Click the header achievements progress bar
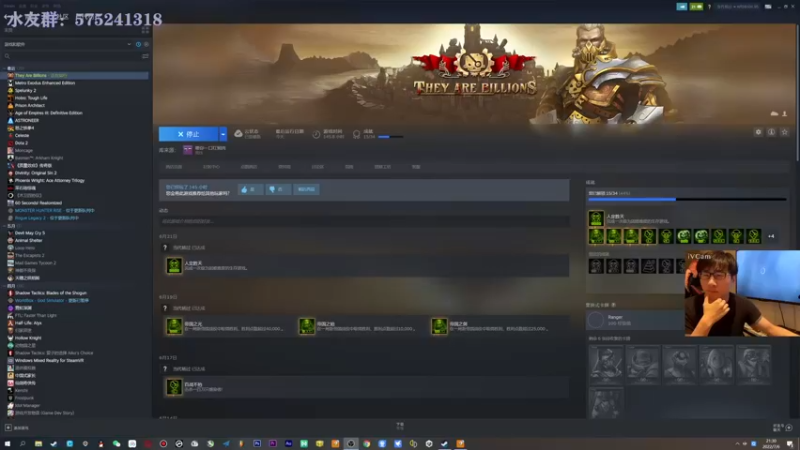The image size is (800, 450). [x=390, y=137]
